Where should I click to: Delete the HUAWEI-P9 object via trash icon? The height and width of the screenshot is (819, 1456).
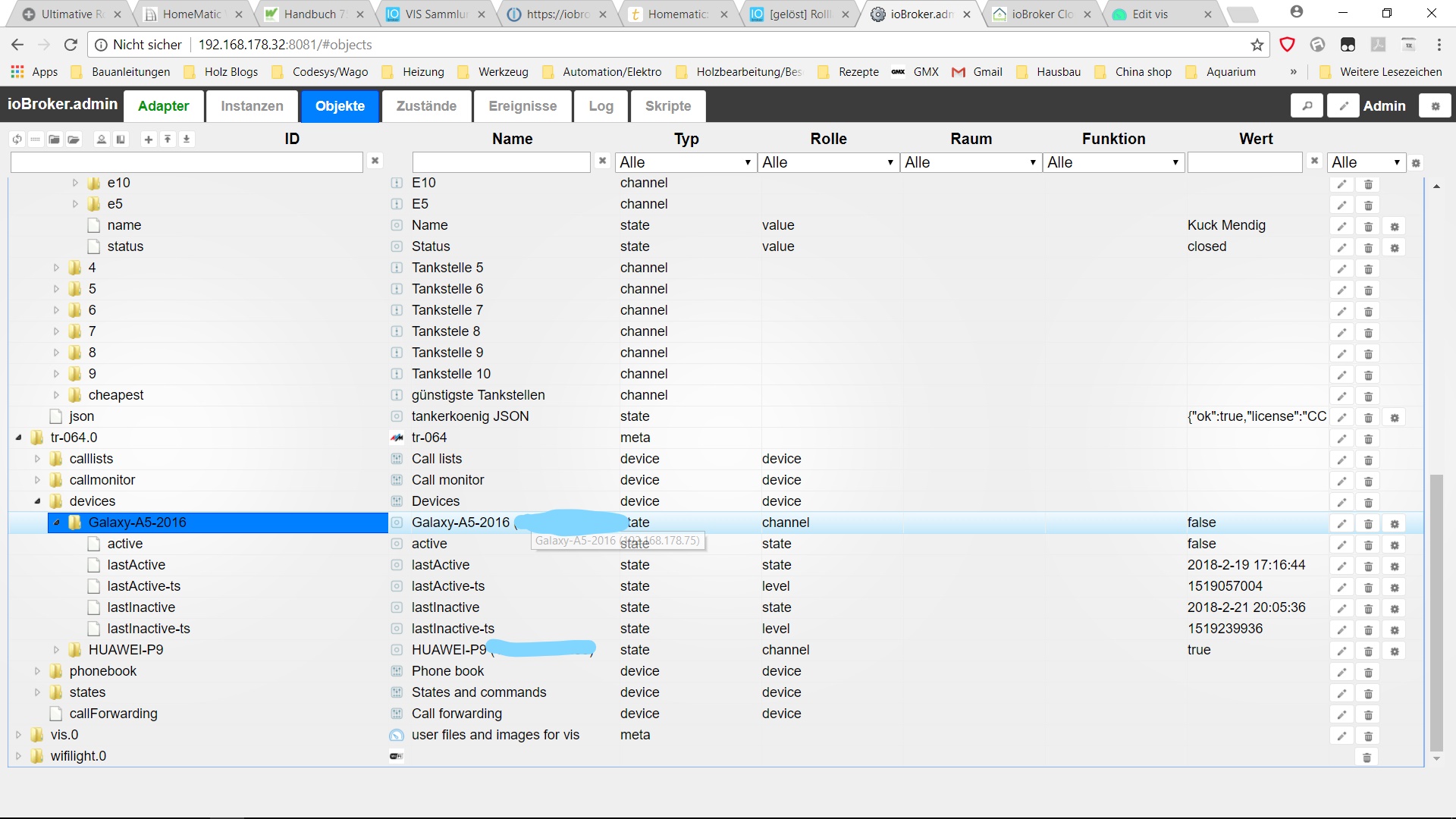click(x=1368, y=651)
